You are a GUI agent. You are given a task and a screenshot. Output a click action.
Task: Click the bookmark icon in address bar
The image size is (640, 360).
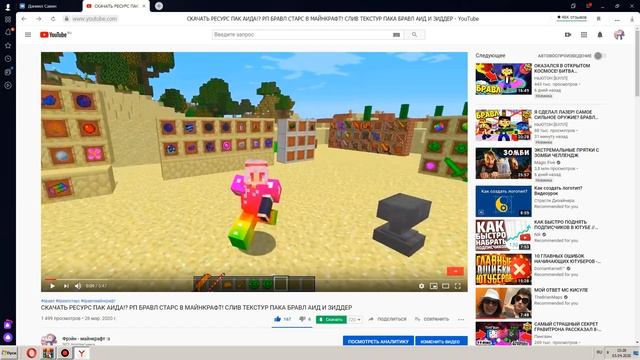point(599,19)
